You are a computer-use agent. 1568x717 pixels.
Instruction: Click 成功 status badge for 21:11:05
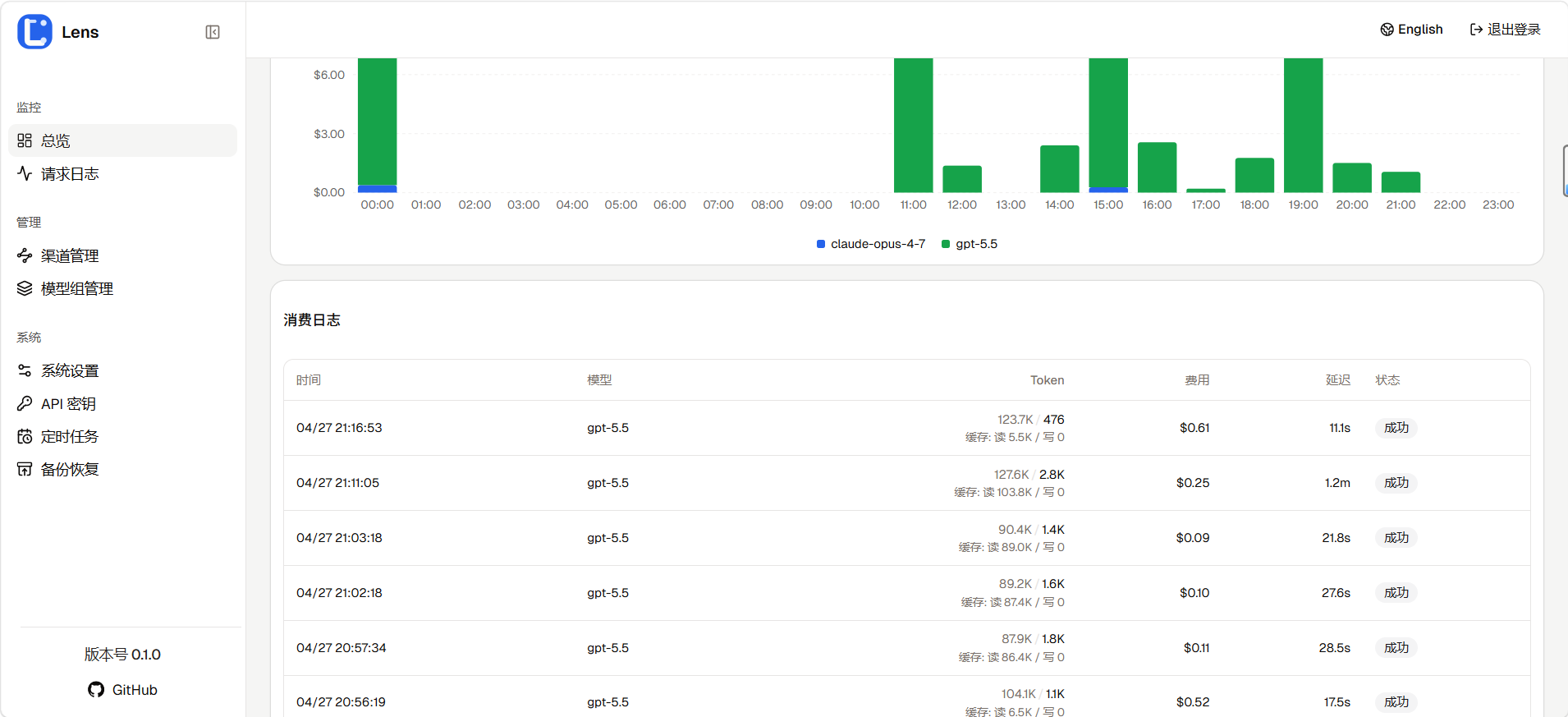(1396, 483)
